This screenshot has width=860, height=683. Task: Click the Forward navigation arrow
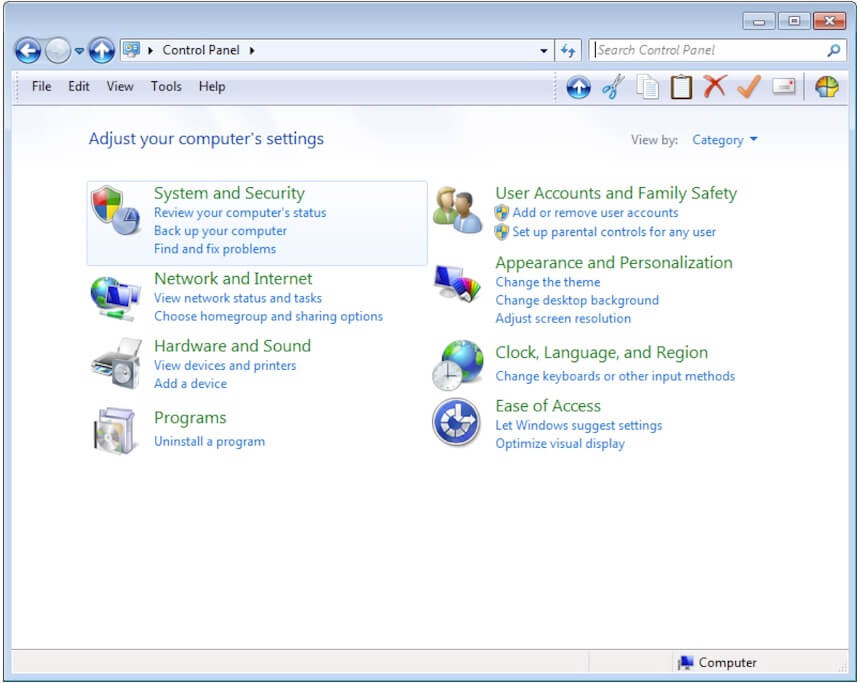coord(58,51)
